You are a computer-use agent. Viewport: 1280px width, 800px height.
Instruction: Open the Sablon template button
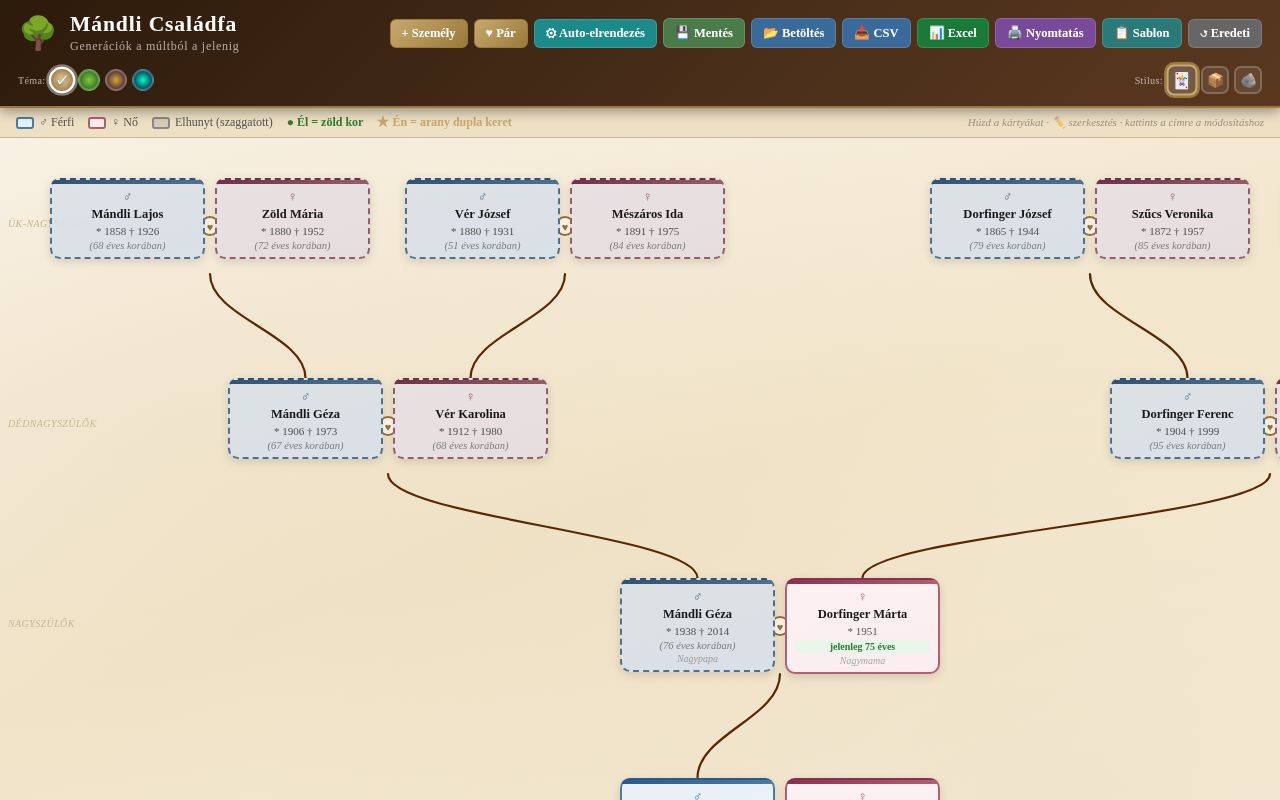pos(1142,33)
